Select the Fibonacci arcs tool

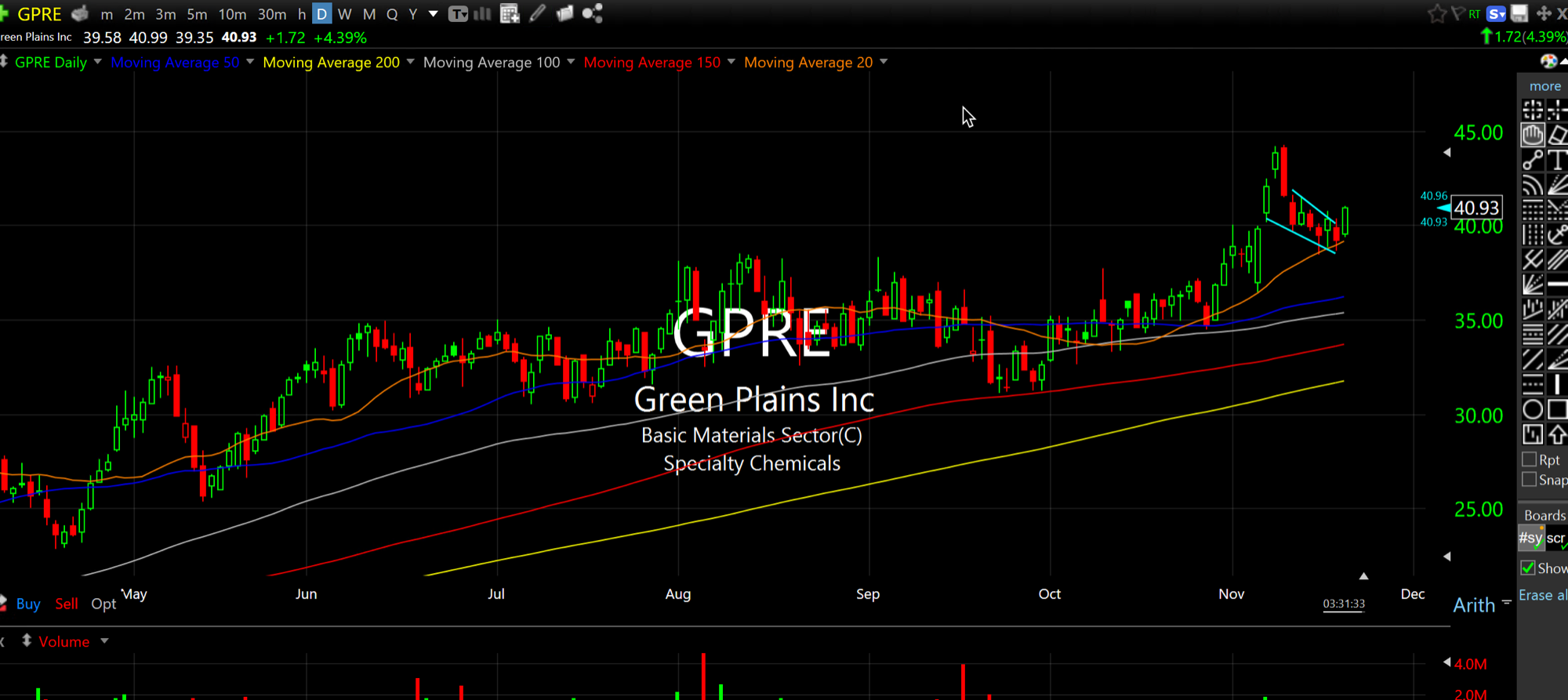1532,185
